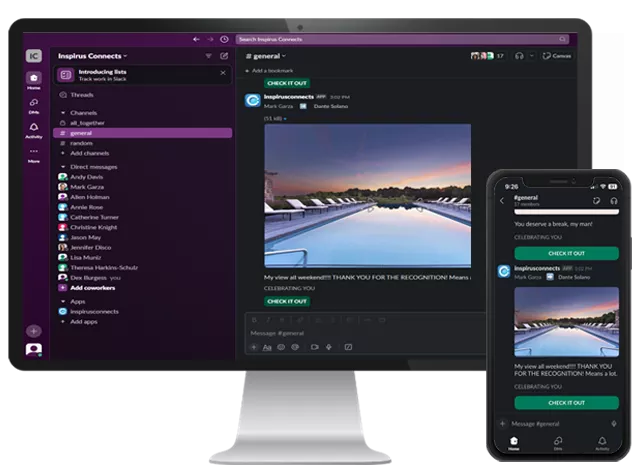Toggle text formatting Aa in composer
Screen dimensions: 640x476
click(x=267, y=346)
